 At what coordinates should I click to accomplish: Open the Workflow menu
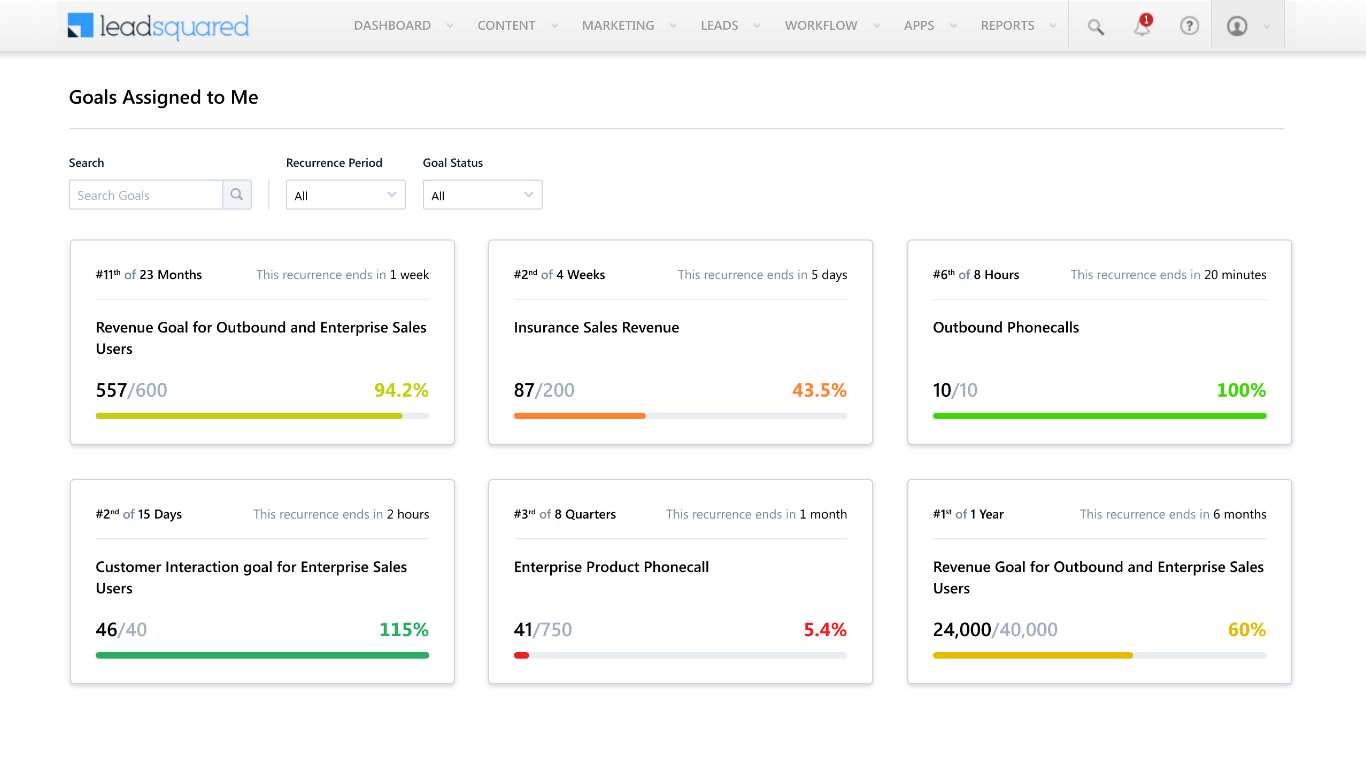pyautogui.click(x=821, y=26)
